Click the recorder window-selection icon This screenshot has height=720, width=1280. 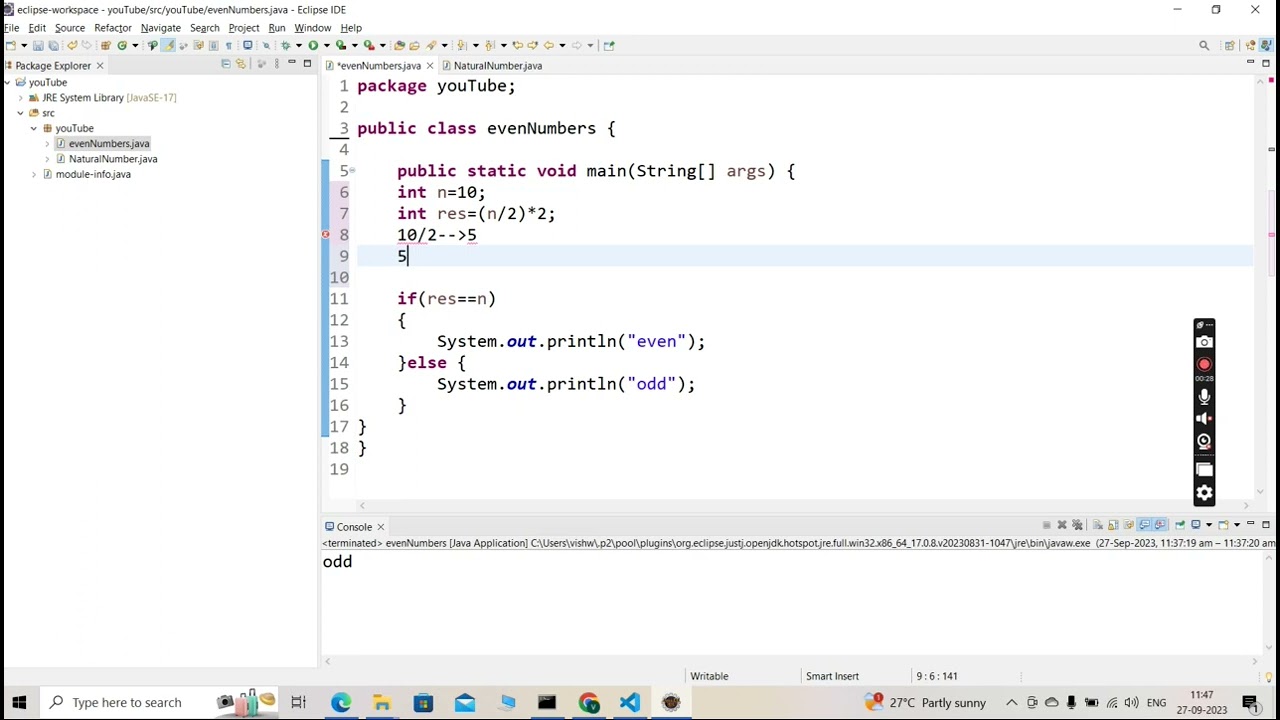[x=1204, y=469]
